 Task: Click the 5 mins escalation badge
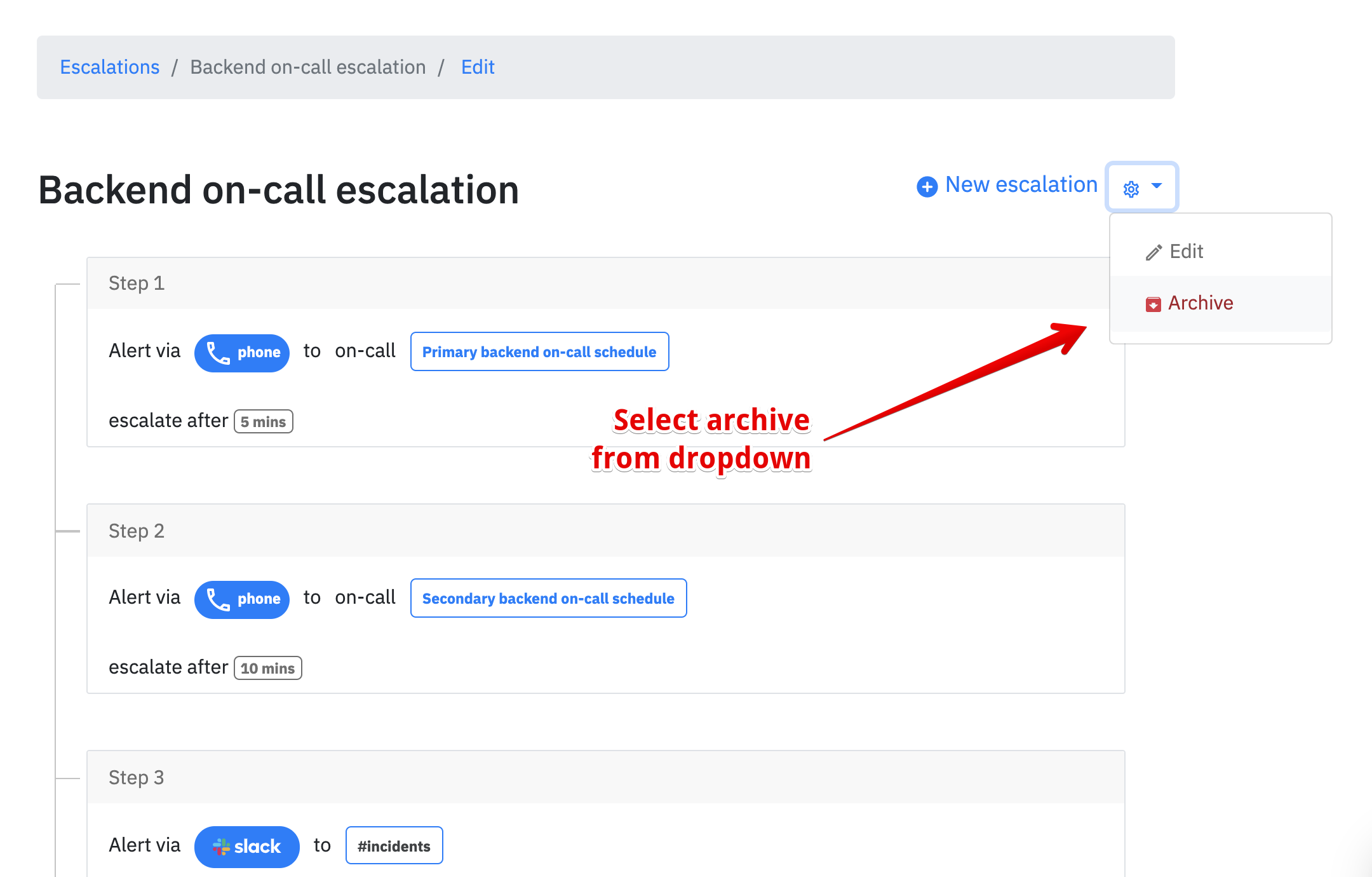point(263,421)
